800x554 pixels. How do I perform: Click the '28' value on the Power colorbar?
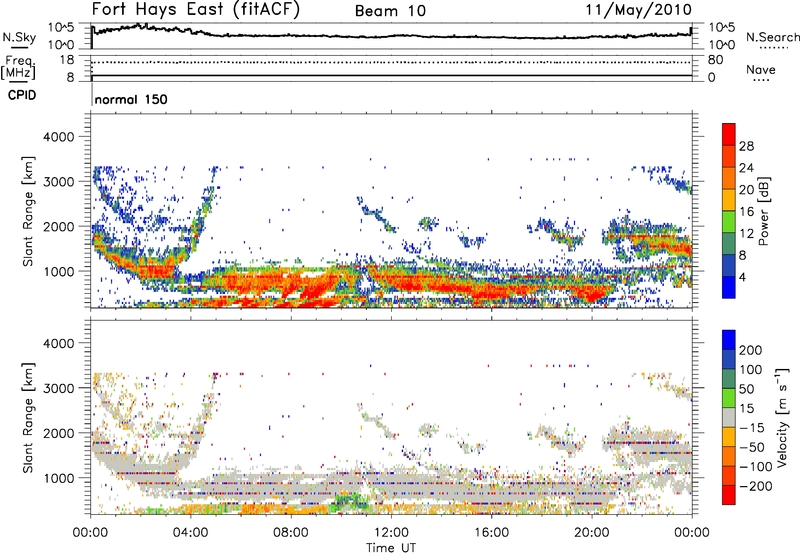click(746, 146)
